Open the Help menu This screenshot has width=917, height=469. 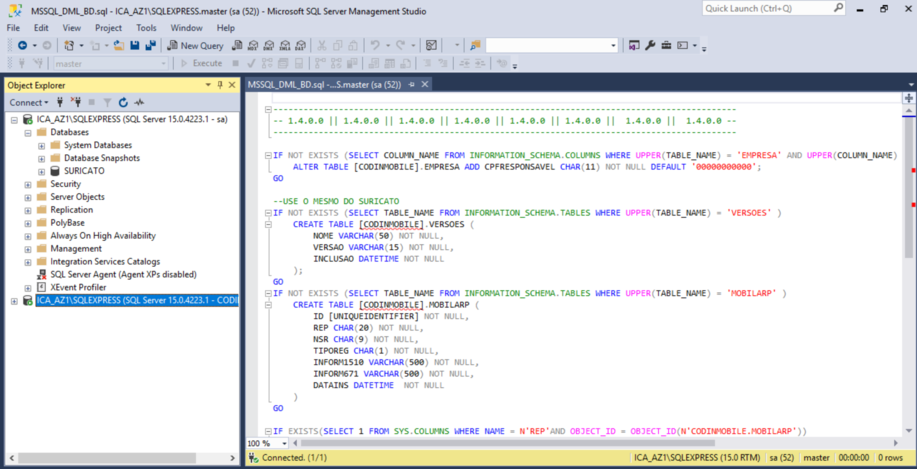pyautogui.click(x=225, y=27)
